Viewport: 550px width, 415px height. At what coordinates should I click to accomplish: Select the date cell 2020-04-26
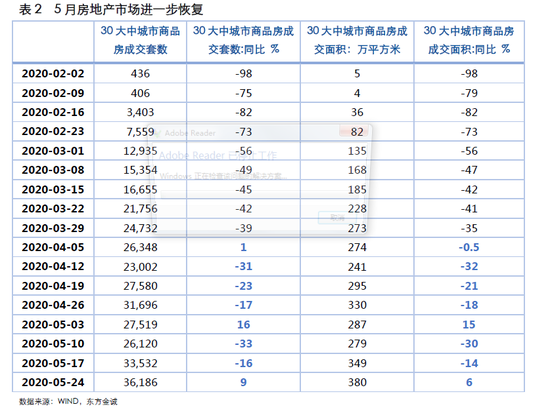[53, 305]
